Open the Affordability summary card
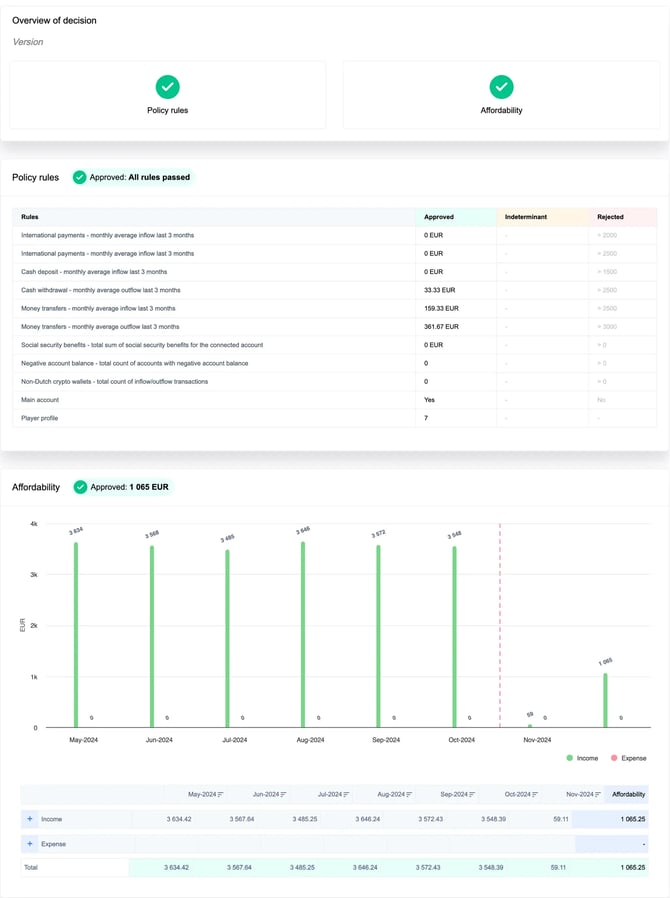The width and height of the screenshot is (670, 898). point(502,95)
